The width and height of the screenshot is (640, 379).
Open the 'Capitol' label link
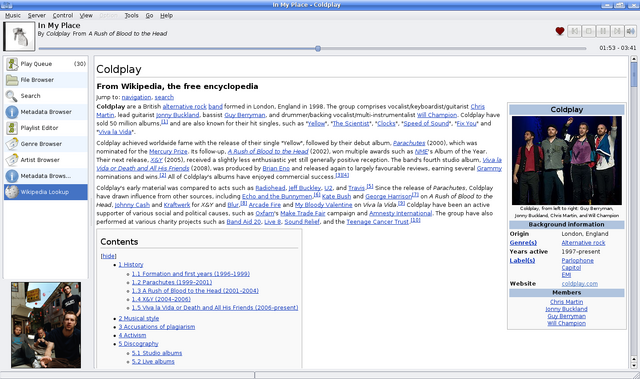571,268
